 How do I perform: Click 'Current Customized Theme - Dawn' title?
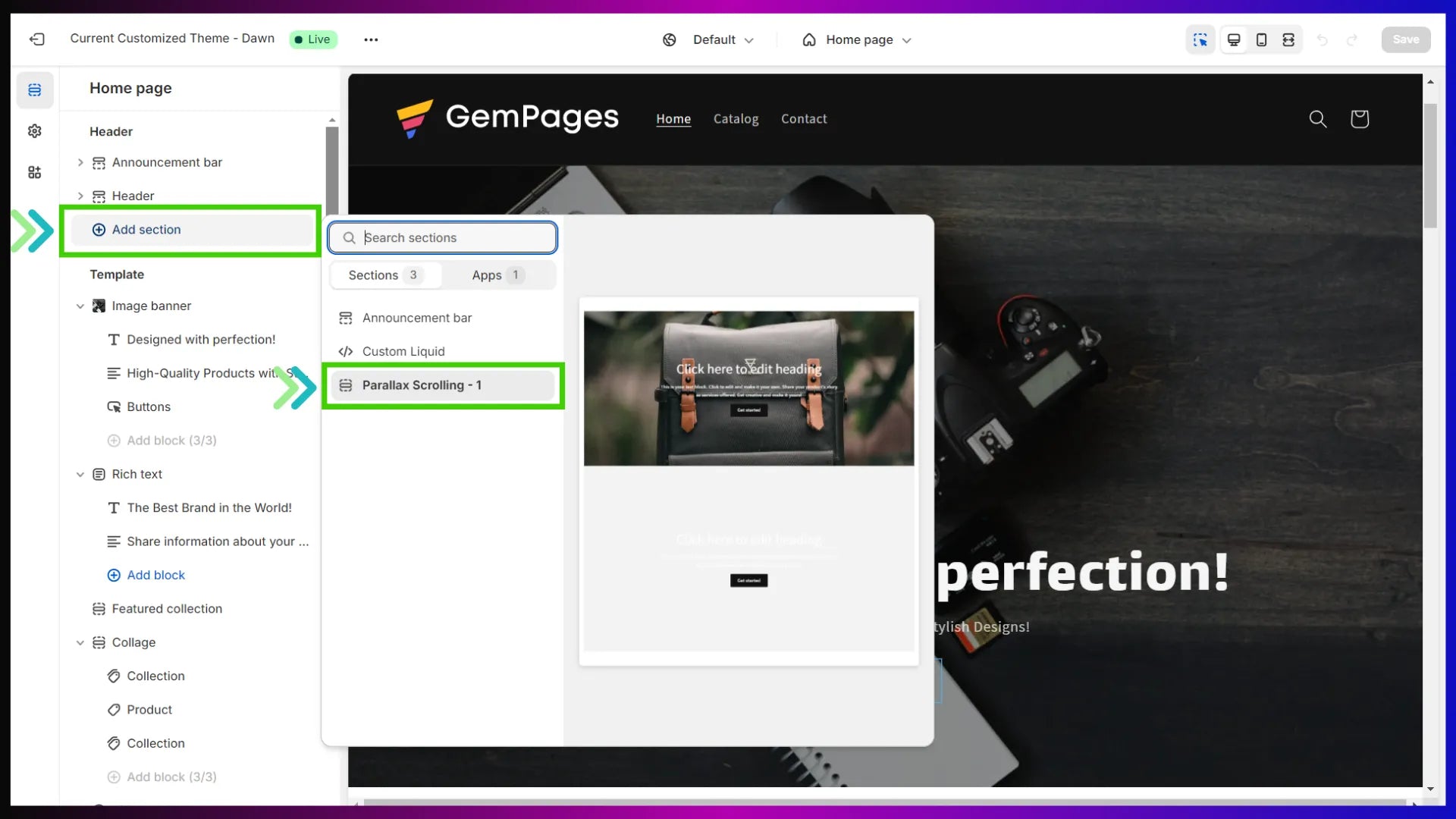pyautogui.click(x=172, y=39)
